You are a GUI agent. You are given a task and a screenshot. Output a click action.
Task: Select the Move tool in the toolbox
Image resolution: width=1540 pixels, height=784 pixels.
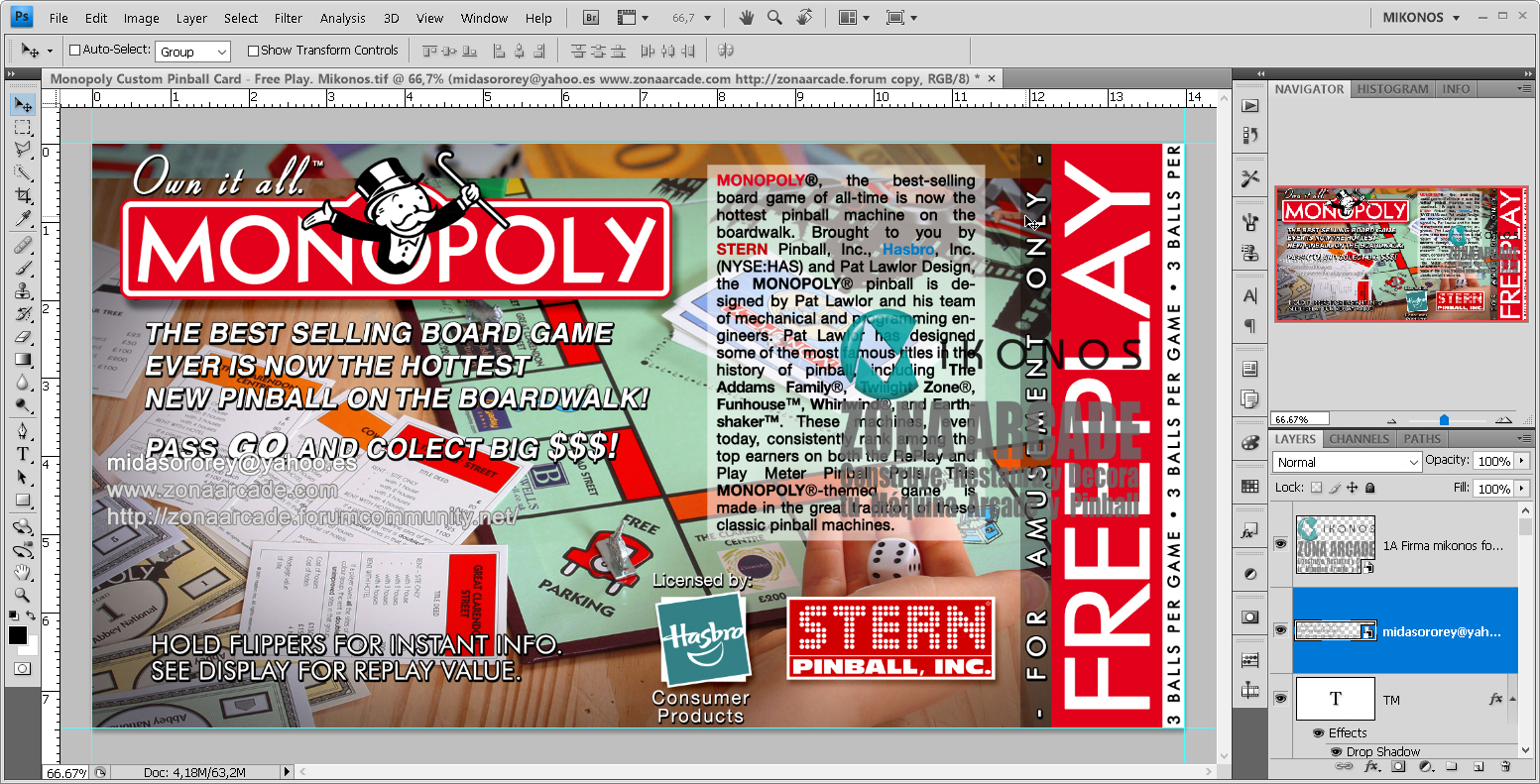[x=23, y=105]
